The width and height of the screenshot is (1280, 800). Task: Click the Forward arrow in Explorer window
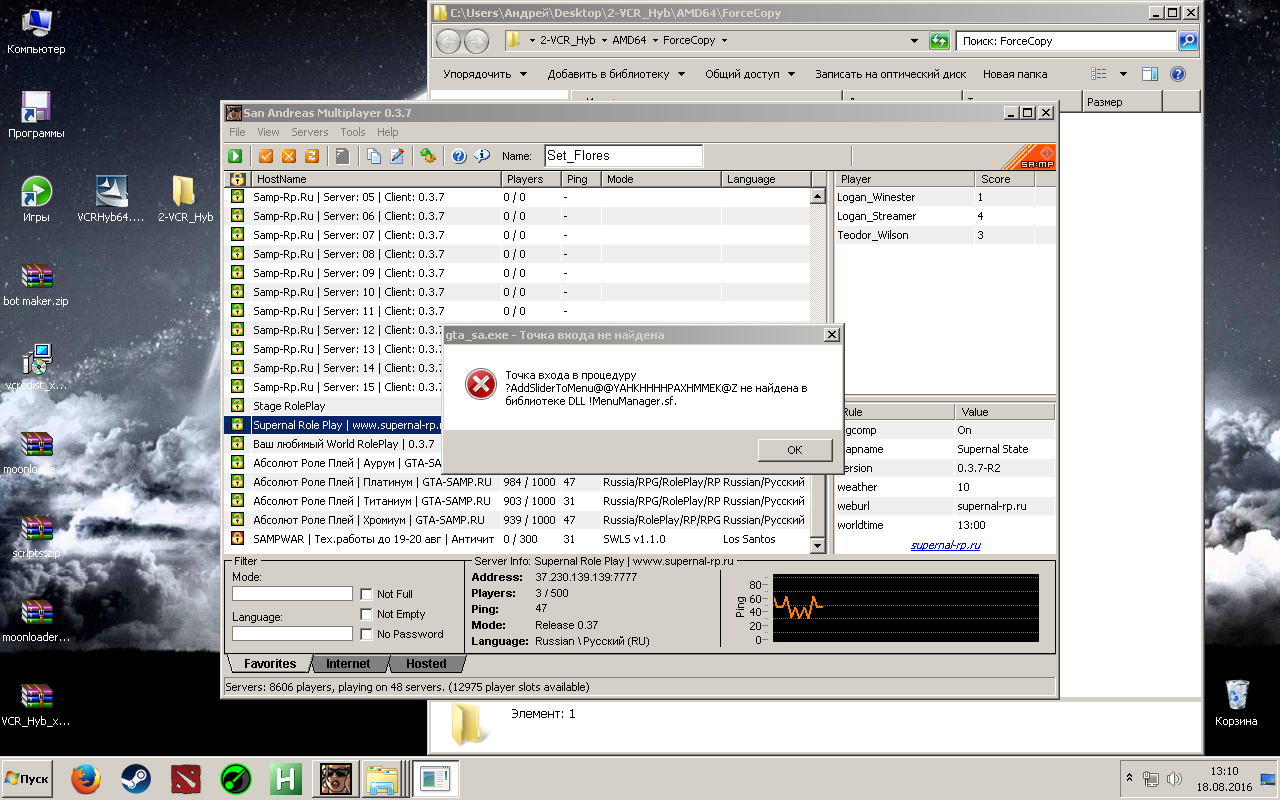[477, 41]
